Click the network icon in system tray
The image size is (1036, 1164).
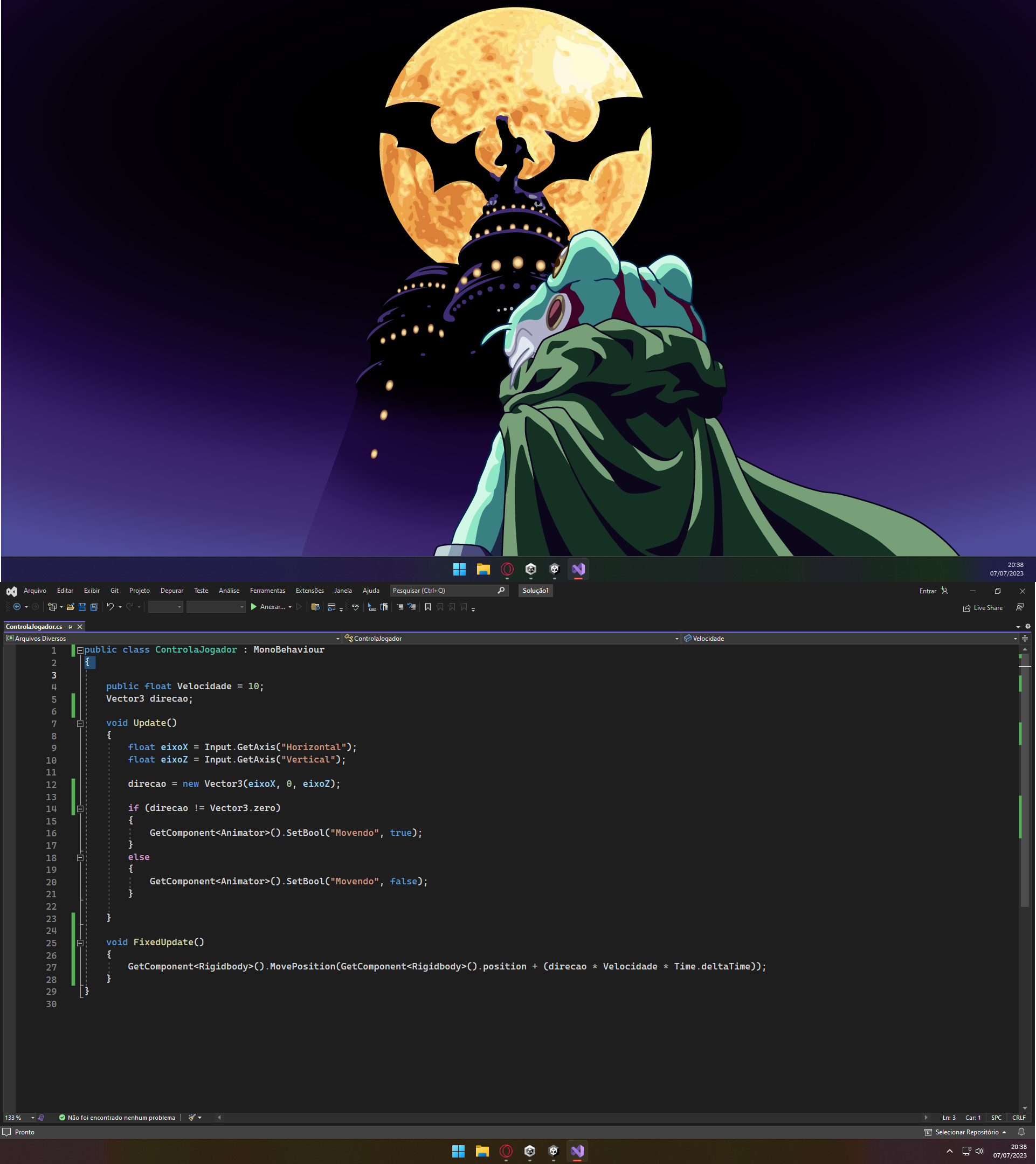click(x=966, y=1151)
